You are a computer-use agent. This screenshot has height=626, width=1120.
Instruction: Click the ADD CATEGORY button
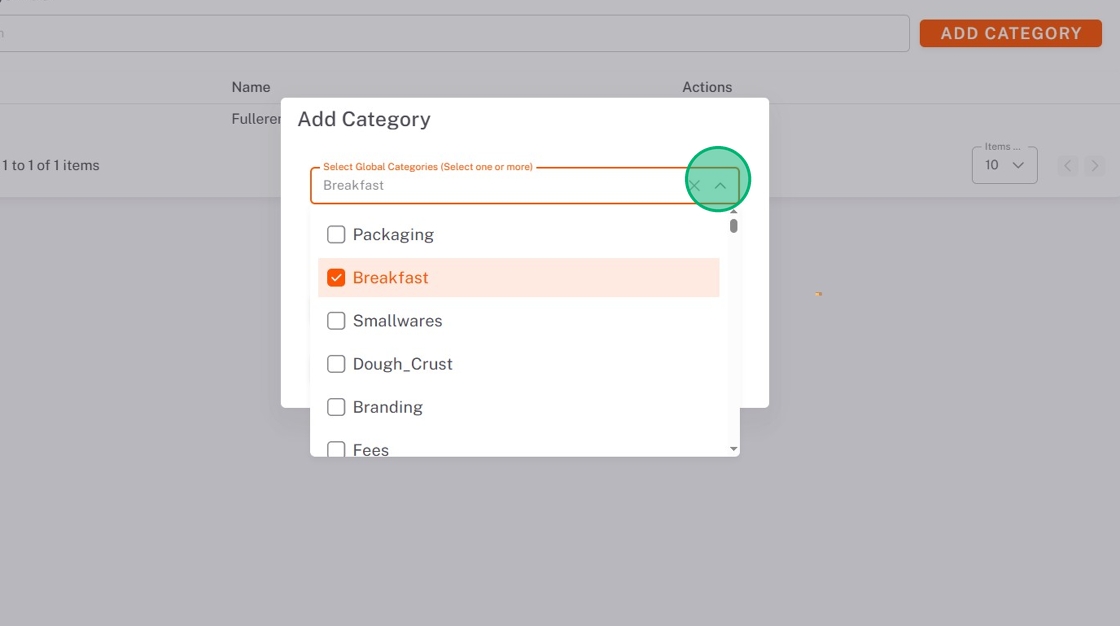1010,33
